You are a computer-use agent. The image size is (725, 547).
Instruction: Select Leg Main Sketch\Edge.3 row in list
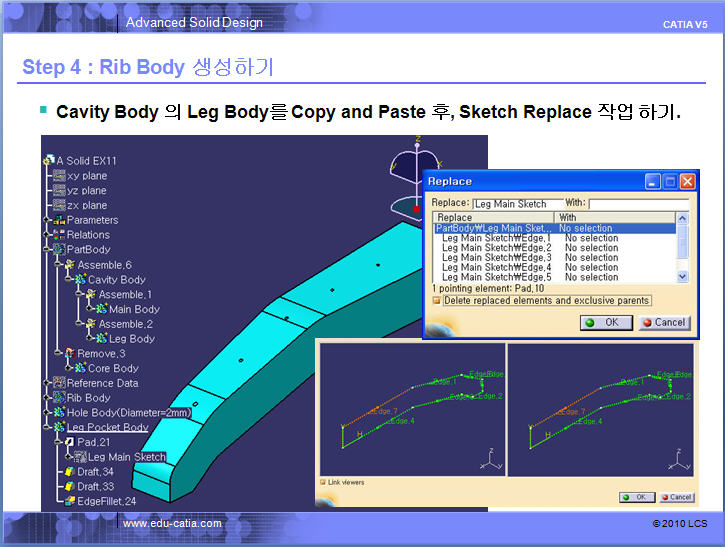tap(496, 258)
